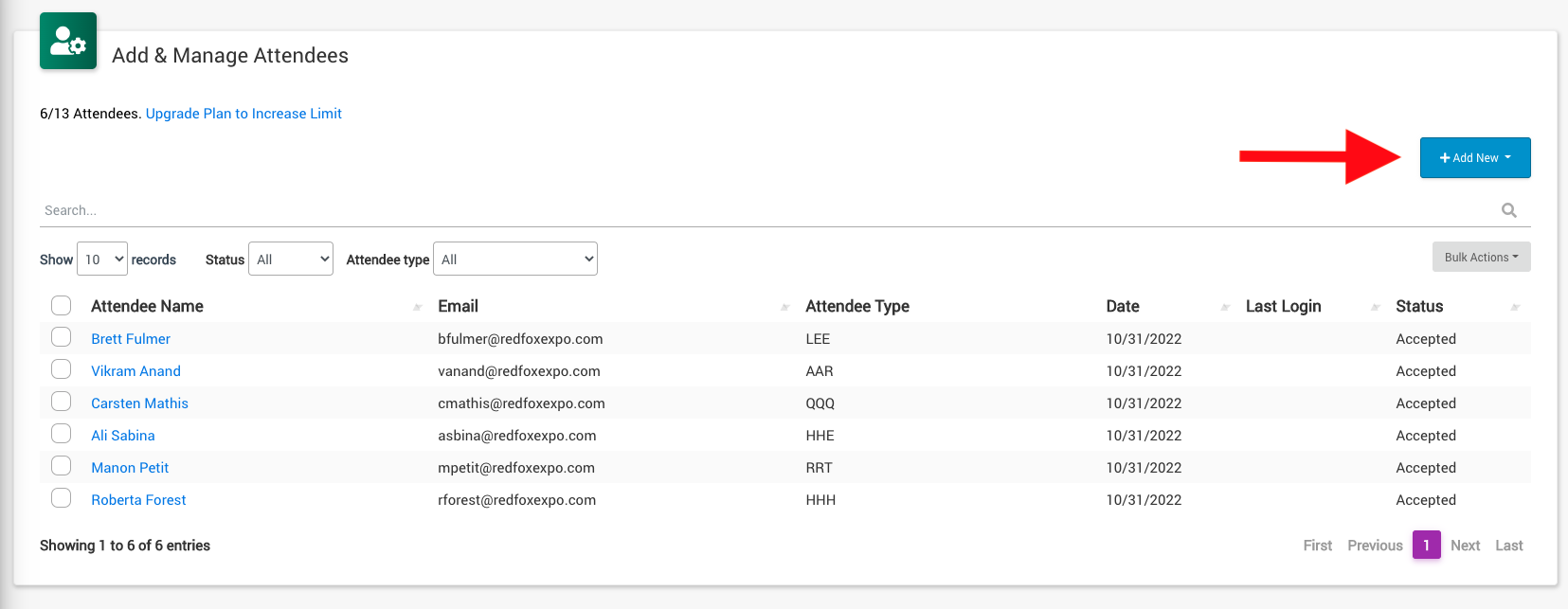The height and width of the screenshot is (609, 1568).
Task: Click Upgrade Plan to Increase Limit link
Action: tap(243, 114)
